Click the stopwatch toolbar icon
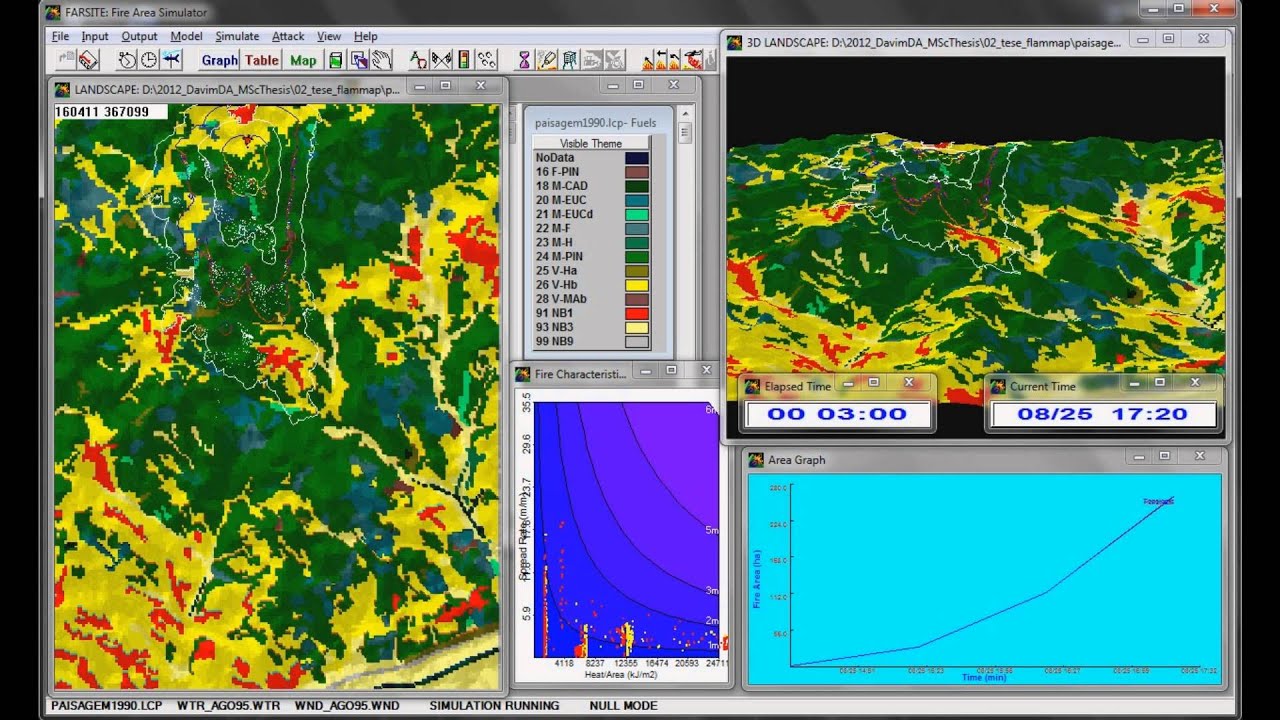Image resolution: width=1280 pixels, height=720 pixels. click(127, 60)
